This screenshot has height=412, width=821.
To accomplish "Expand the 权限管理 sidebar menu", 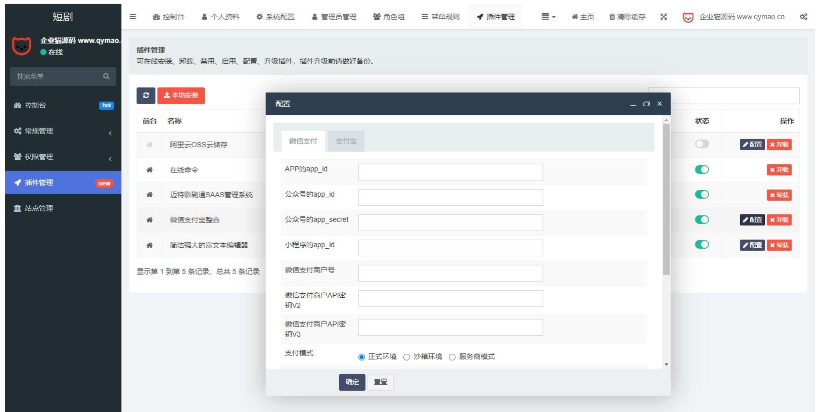I will (60, 157).
